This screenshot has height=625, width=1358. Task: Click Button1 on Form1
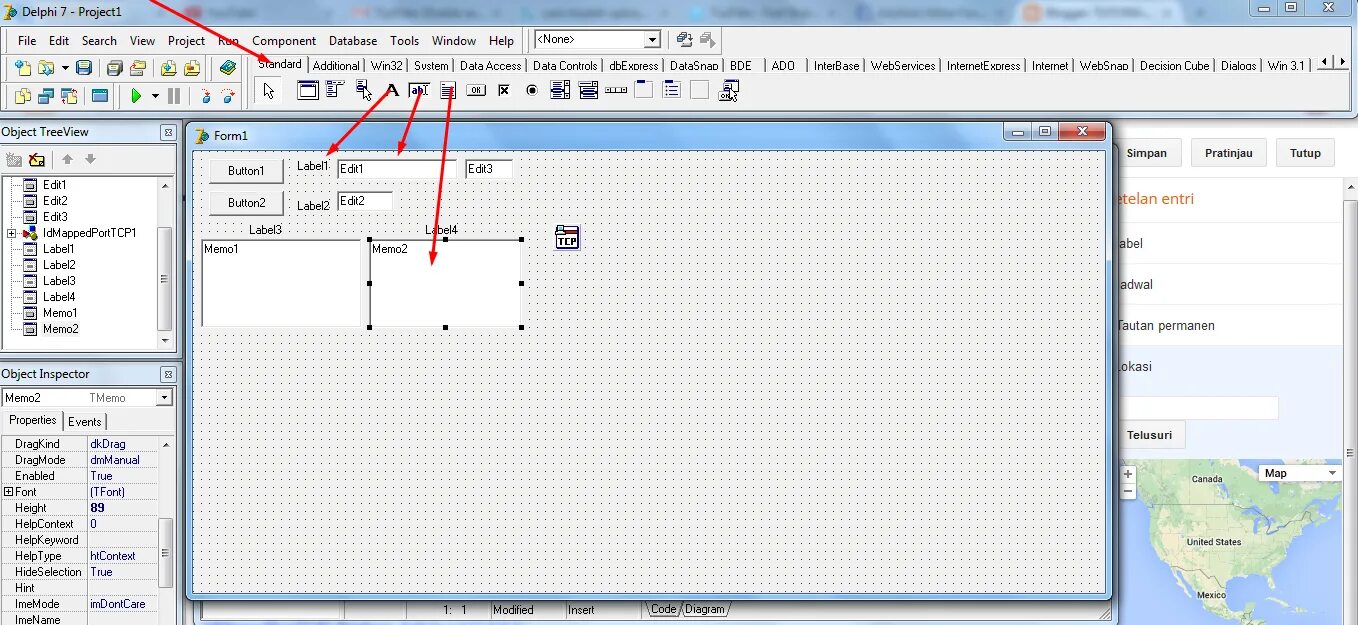click(x=246, y=171)
